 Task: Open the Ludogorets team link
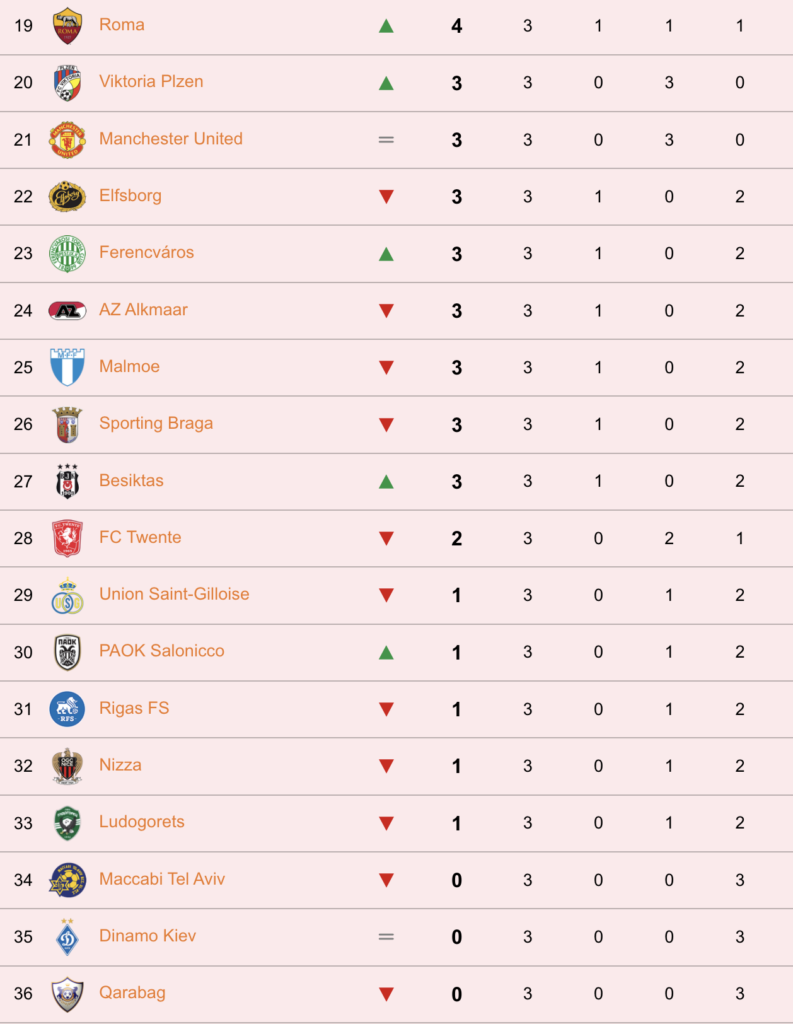click(142, 822)
